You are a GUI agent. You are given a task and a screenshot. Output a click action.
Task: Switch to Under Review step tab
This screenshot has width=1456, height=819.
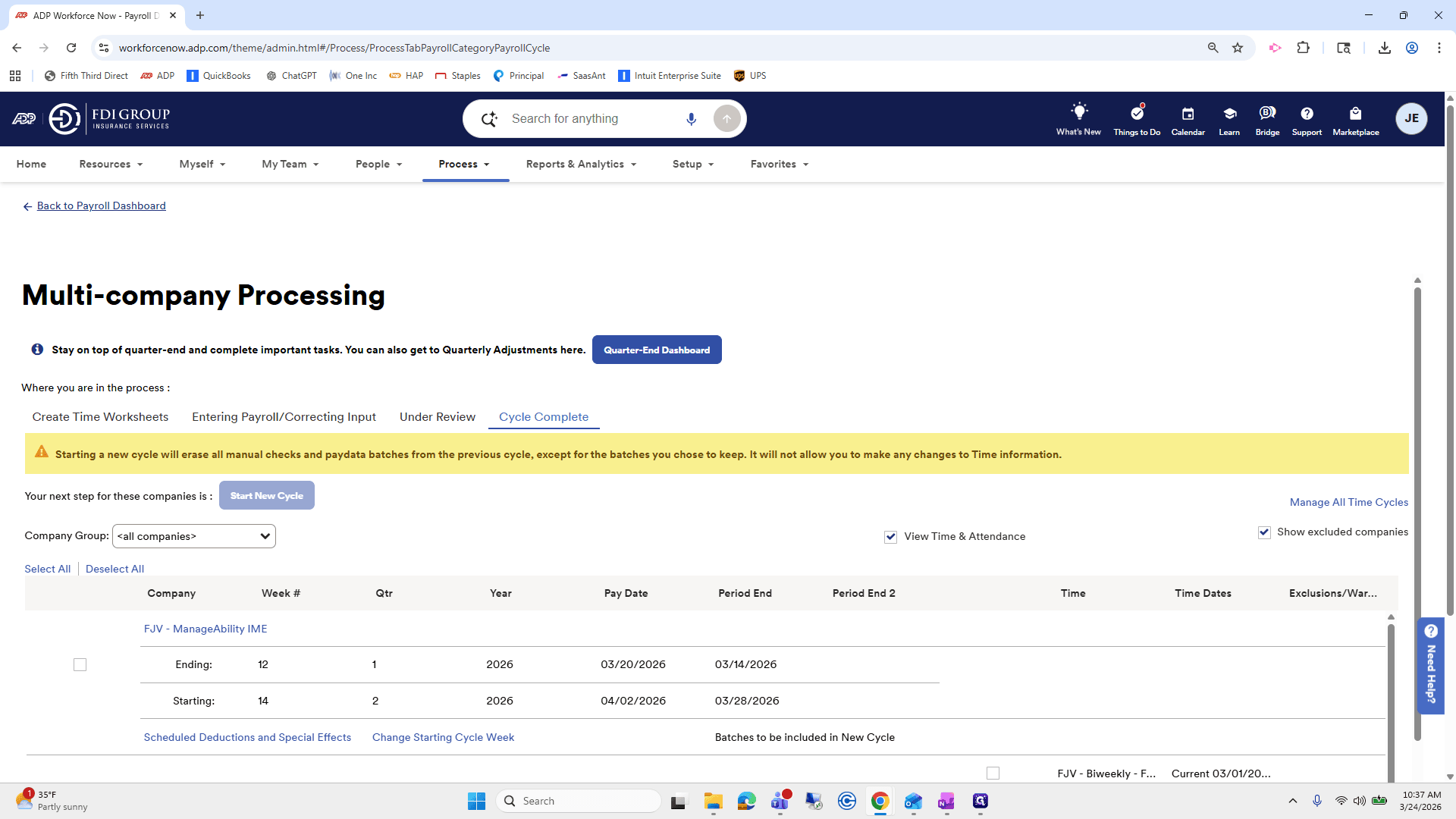438,417
